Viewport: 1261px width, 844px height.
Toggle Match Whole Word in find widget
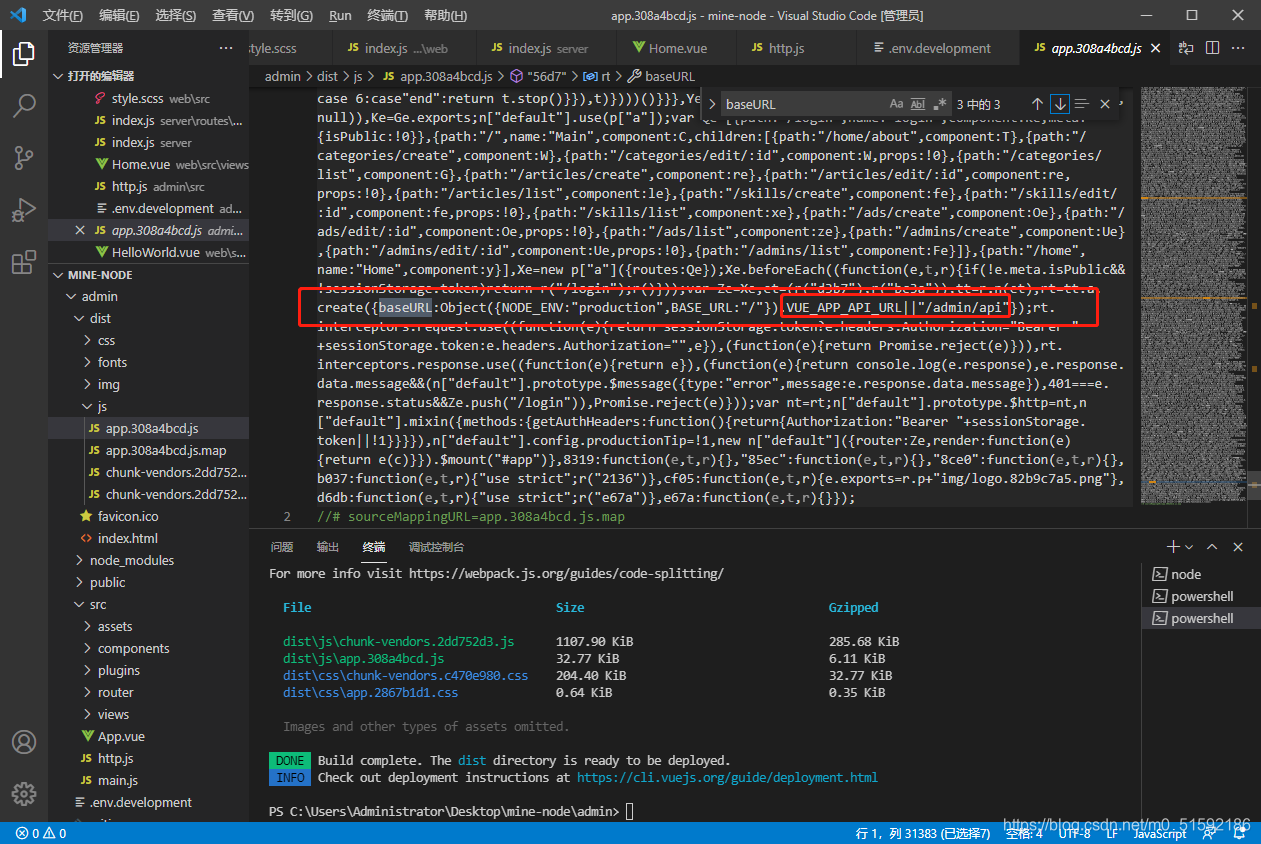tap(918, 104)
